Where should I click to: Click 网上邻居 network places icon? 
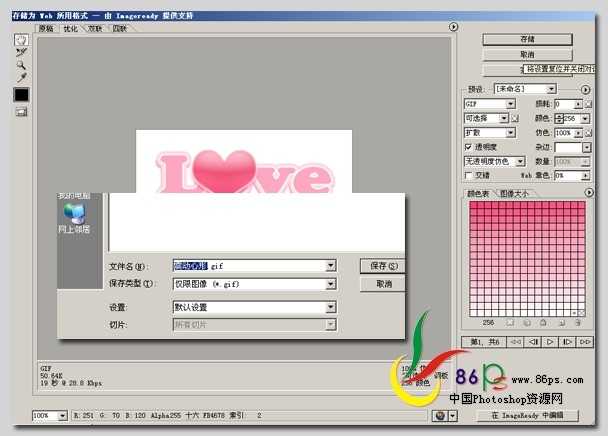pyautogui.click(x=74, y=219)
